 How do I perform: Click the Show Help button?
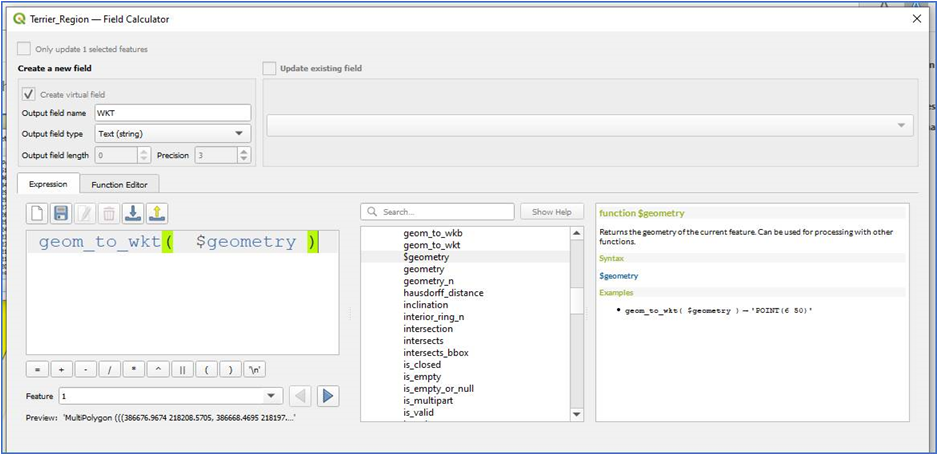552,212
